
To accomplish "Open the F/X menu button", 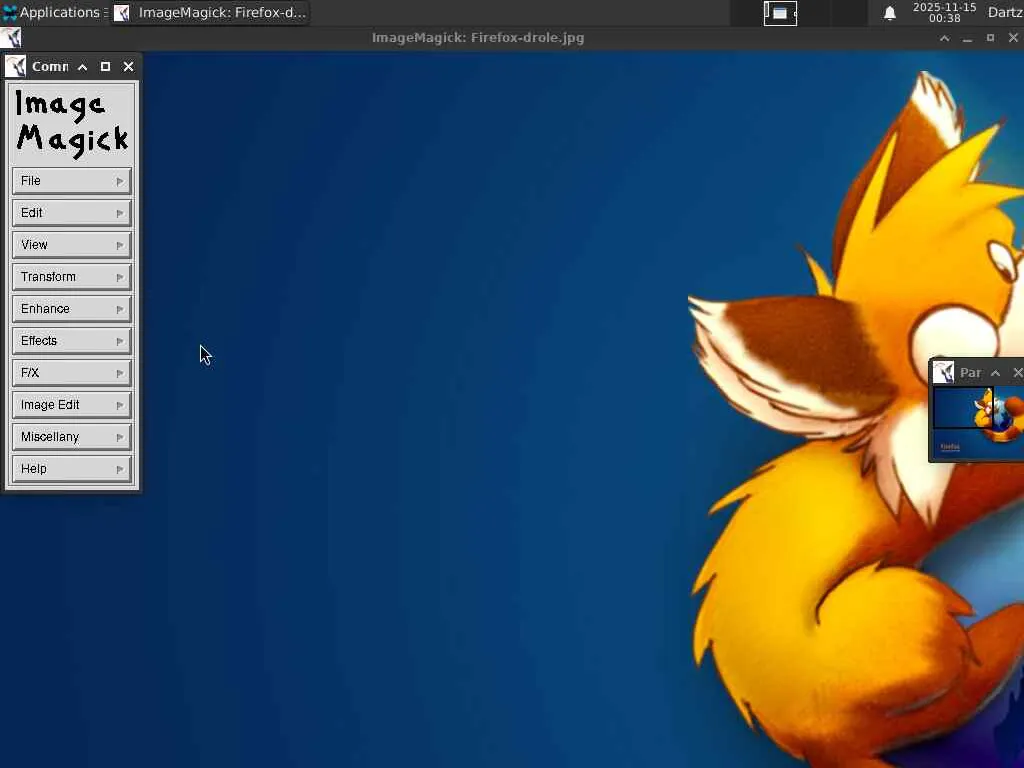I will click(x=72, y=373).
